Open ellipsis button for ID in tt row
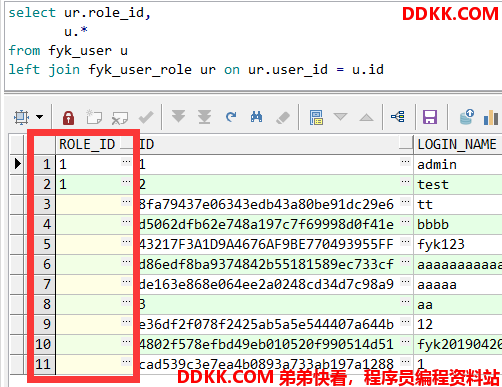This screenshot has height=387, width=502. point(405,202)
